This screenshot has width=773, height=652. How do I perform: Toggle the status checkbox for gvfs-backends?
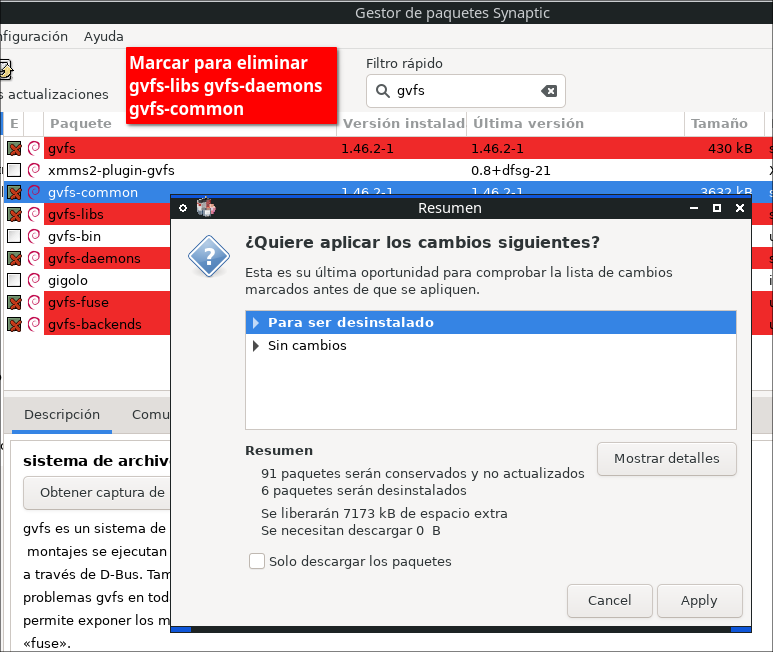[x=14, y=324]
